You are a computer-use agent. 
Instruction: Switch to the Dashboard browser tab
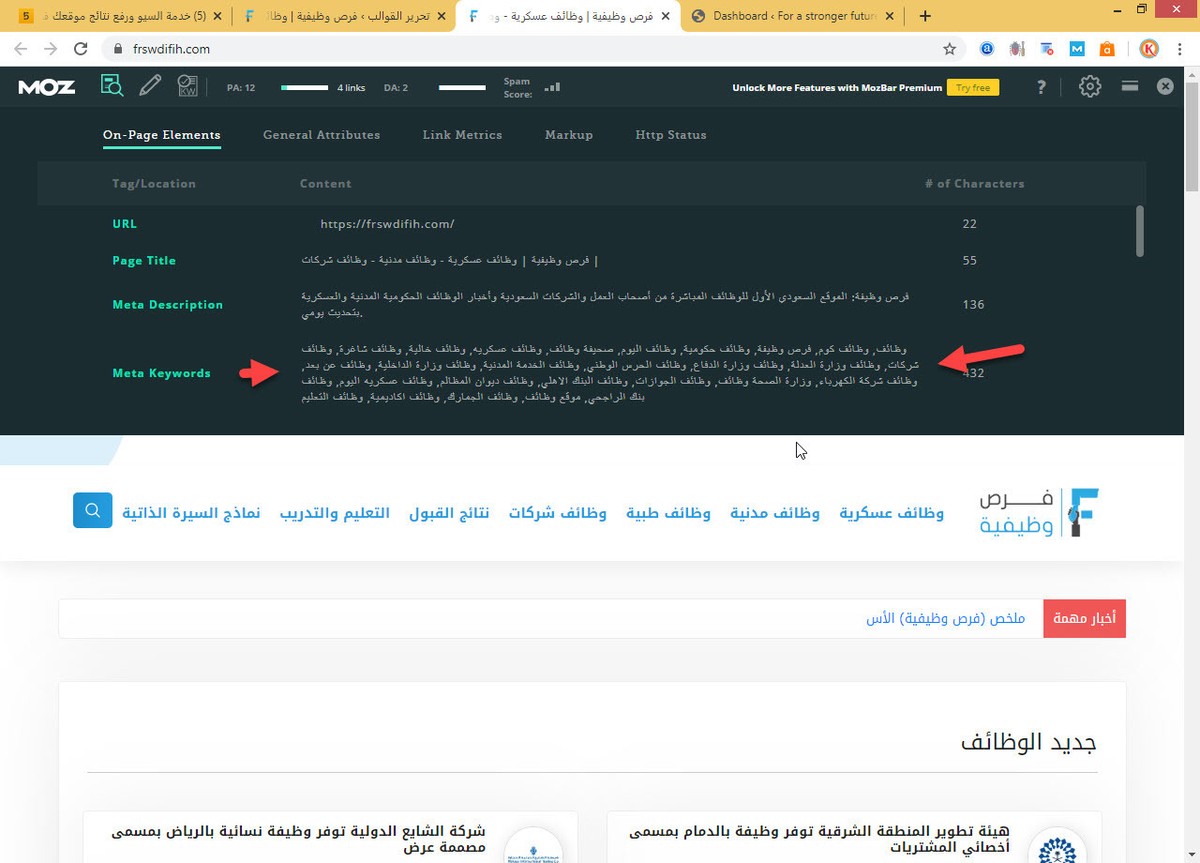(x=791, y=16)
